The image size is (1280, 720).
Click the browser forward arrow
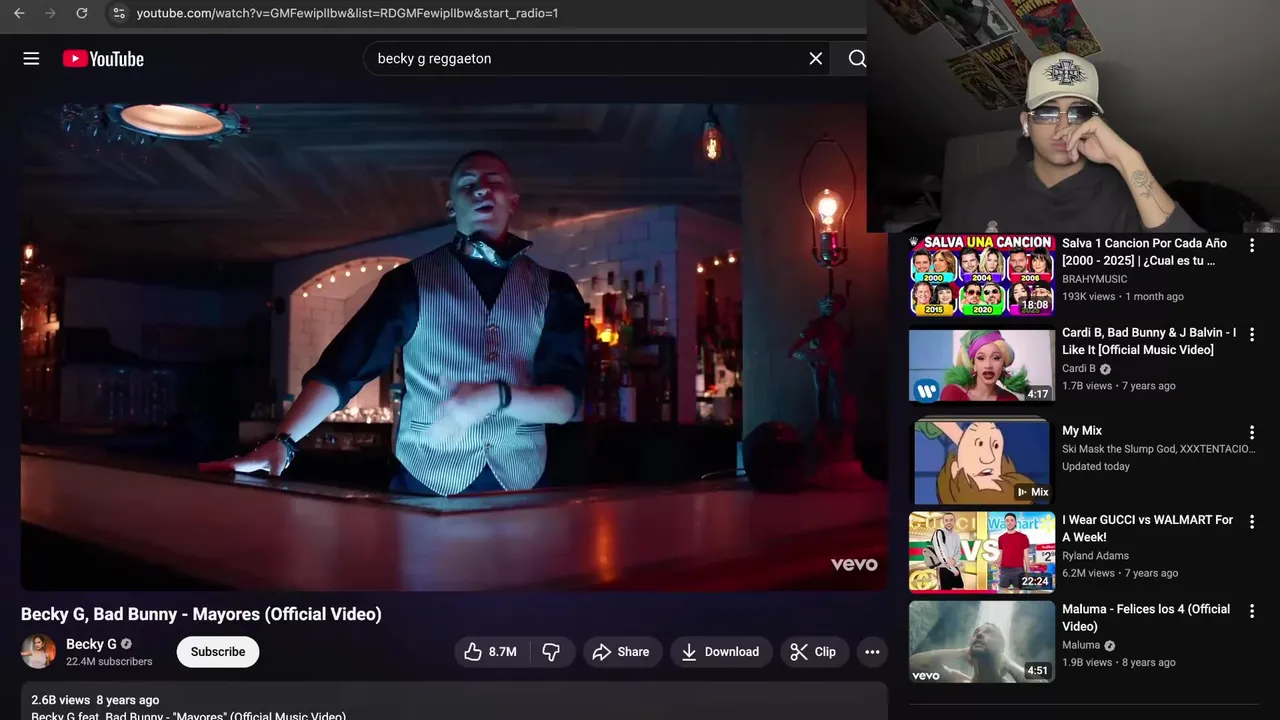pyautogui.click(x=50, y=13)
